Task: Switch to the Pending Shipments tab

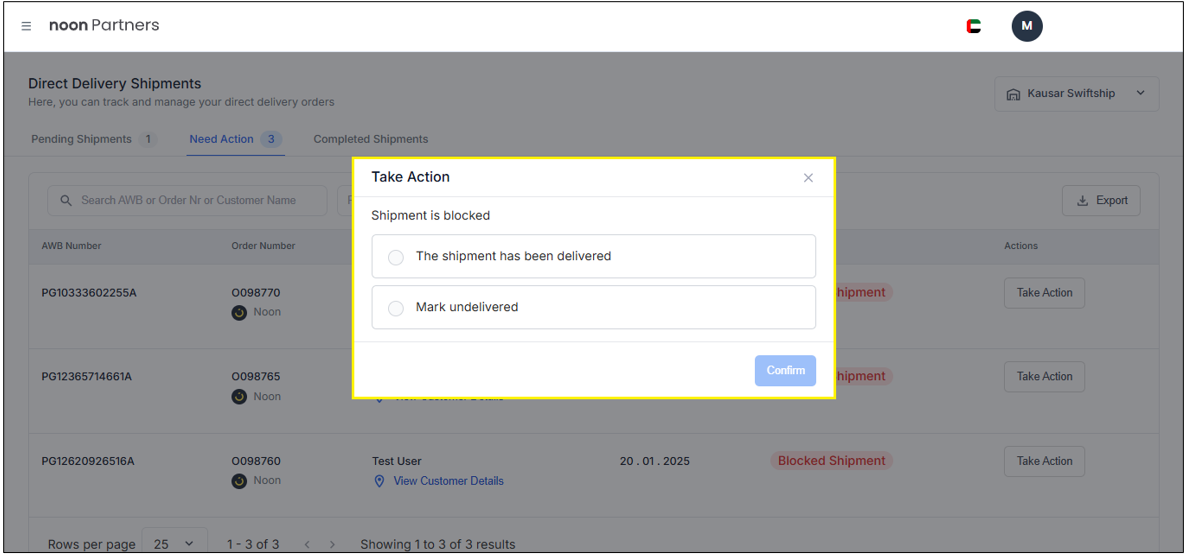Action: tap(81, 139)
